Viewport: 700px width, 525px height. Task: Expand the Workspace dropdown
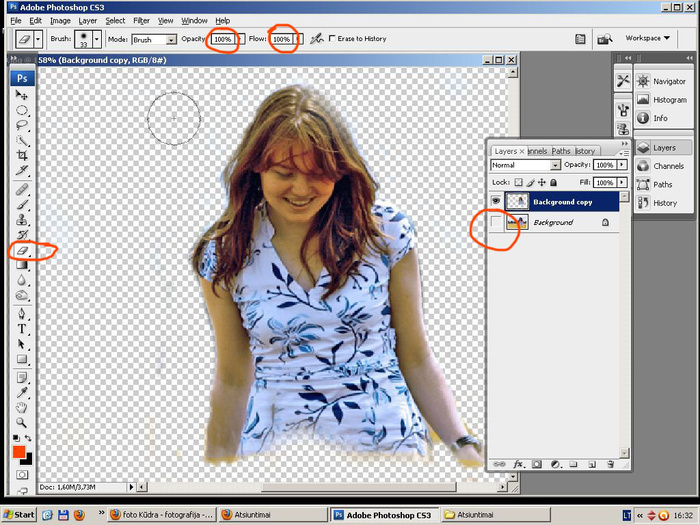(647, 38)
